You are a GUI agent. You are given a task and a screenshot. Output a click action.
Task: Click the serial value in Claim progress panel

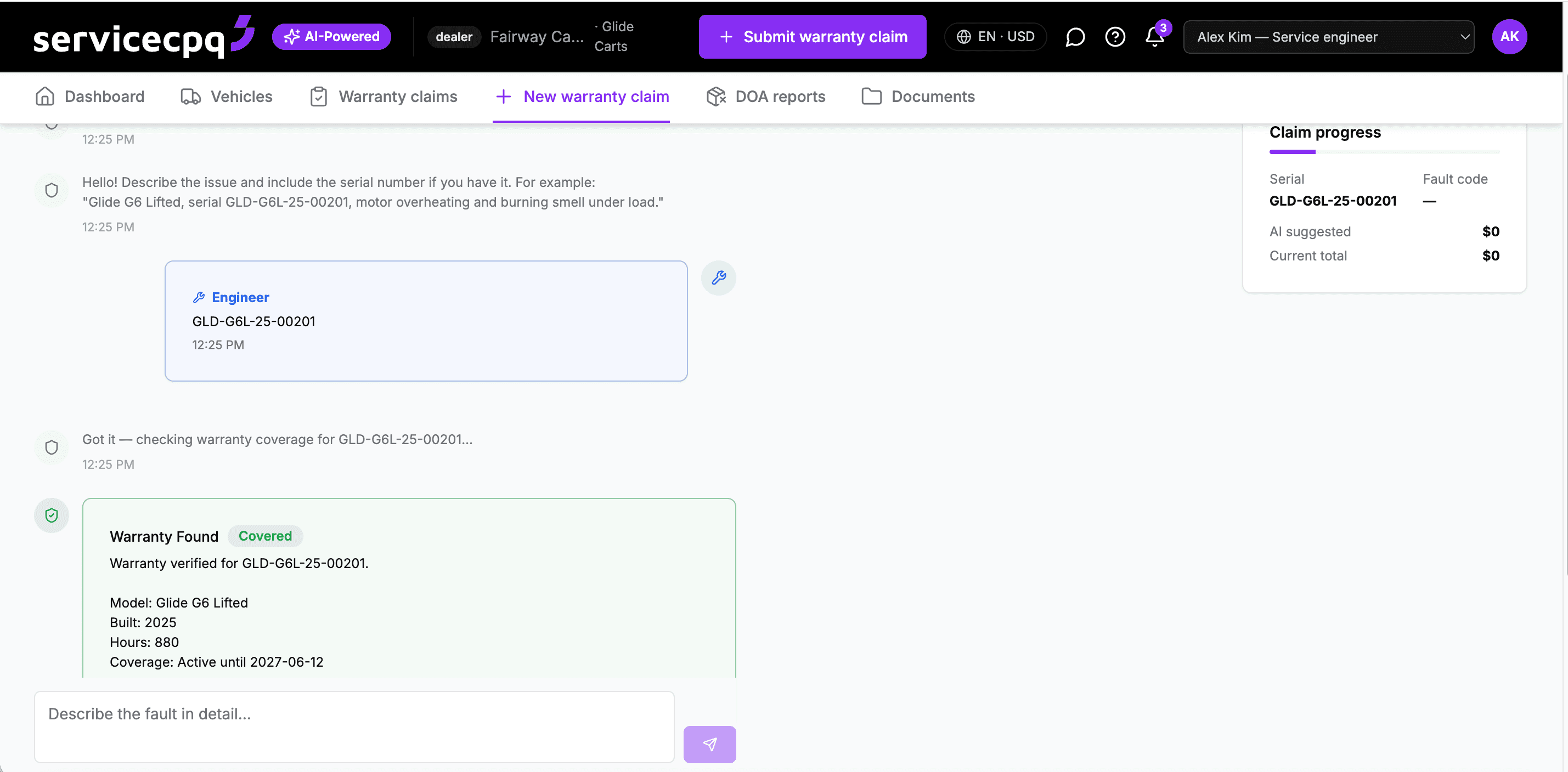(x=1333, y=201)
